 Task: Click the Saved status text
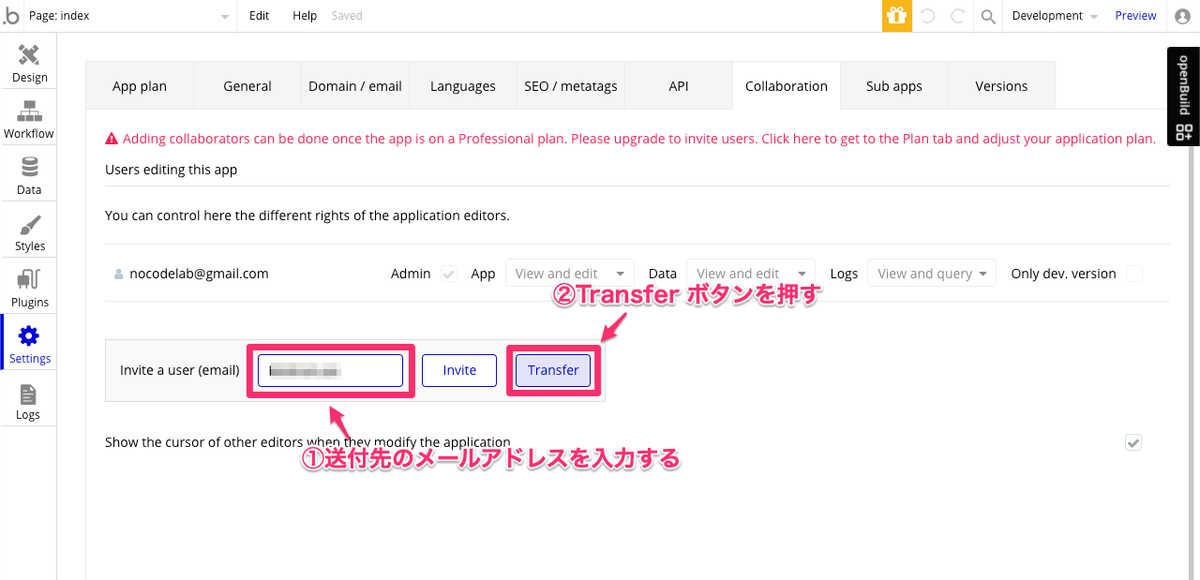pyautogui.click(x=347, y=16)
